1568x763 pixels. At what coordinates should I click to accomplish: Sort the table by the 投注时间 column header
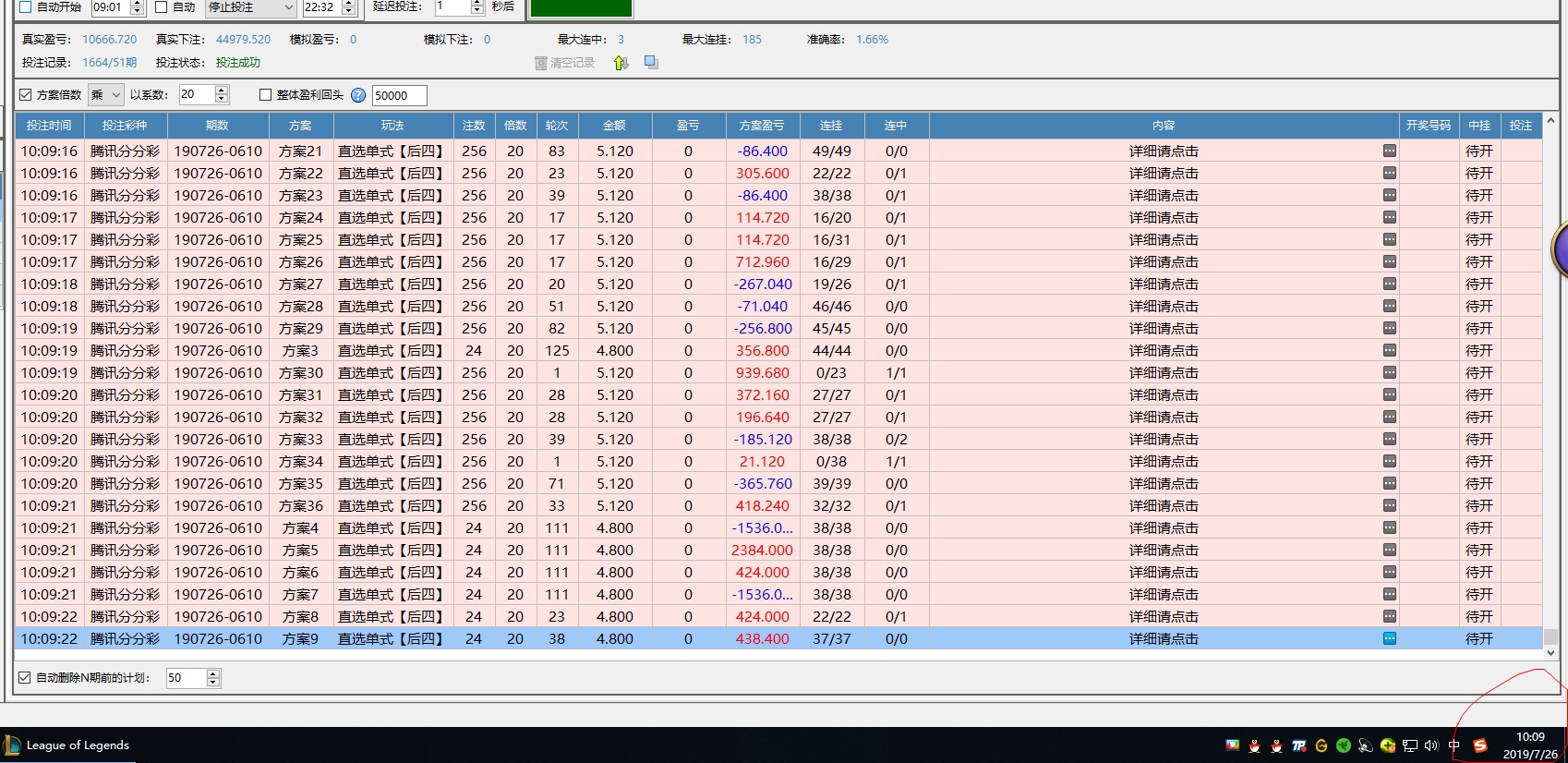[x=49, y=126]
